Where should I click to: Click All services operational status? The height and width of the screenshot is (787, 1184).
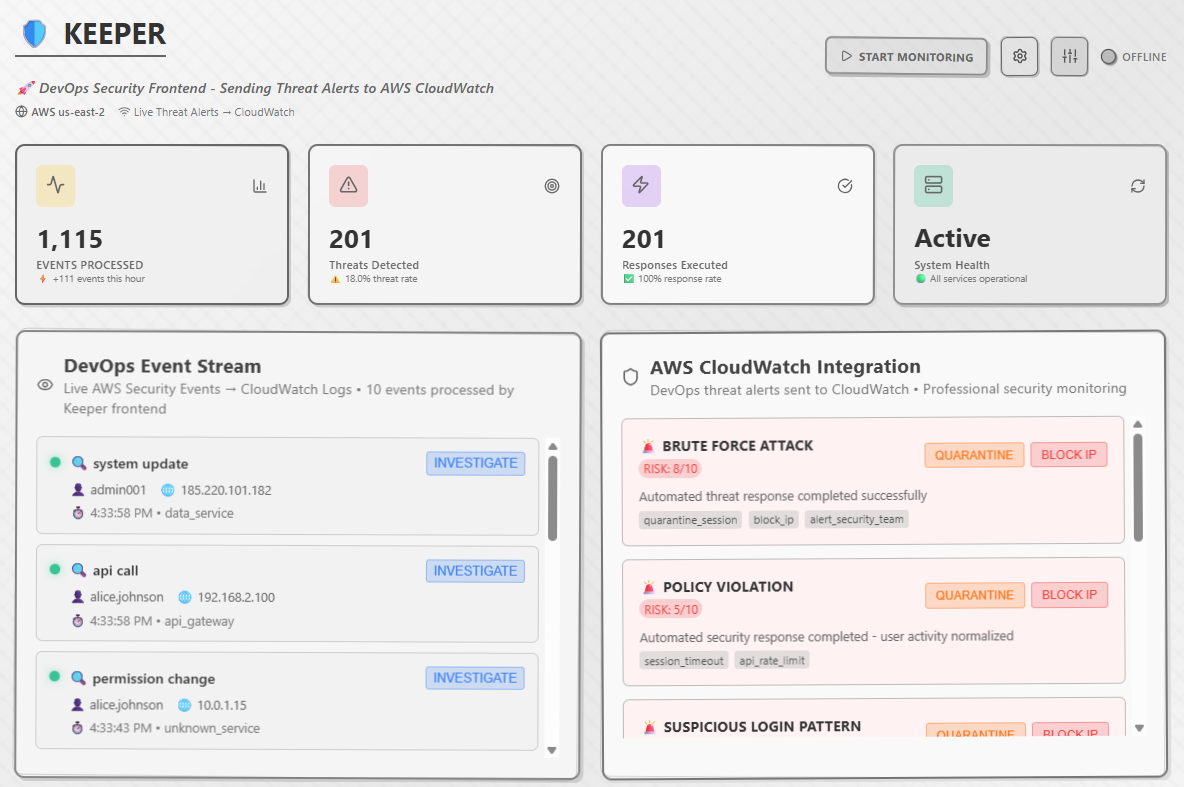coord(979,279)
